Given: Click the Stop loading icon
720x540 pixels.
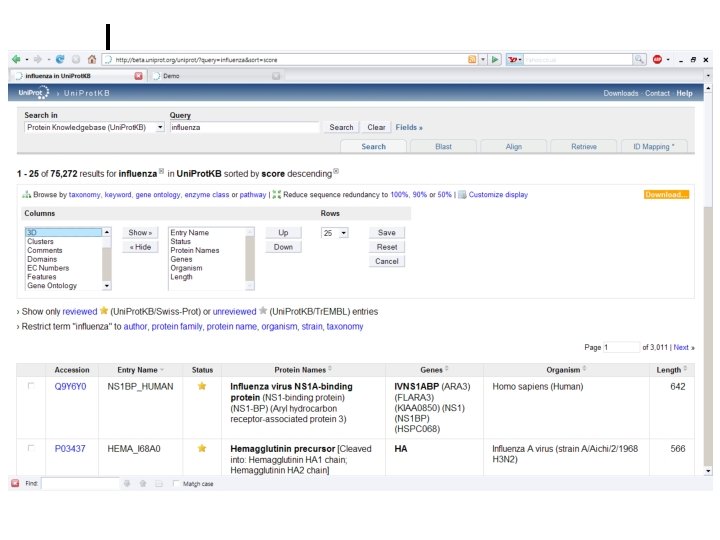Looking at the screenshot, I should point(76,59).
